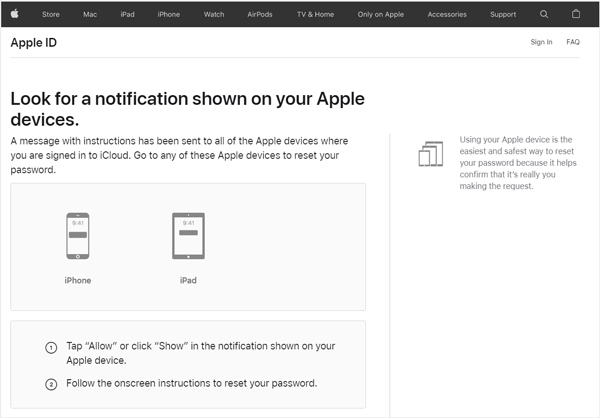600x418 pixels.
Task: Click the iPhone label under device
Action: 78,280
